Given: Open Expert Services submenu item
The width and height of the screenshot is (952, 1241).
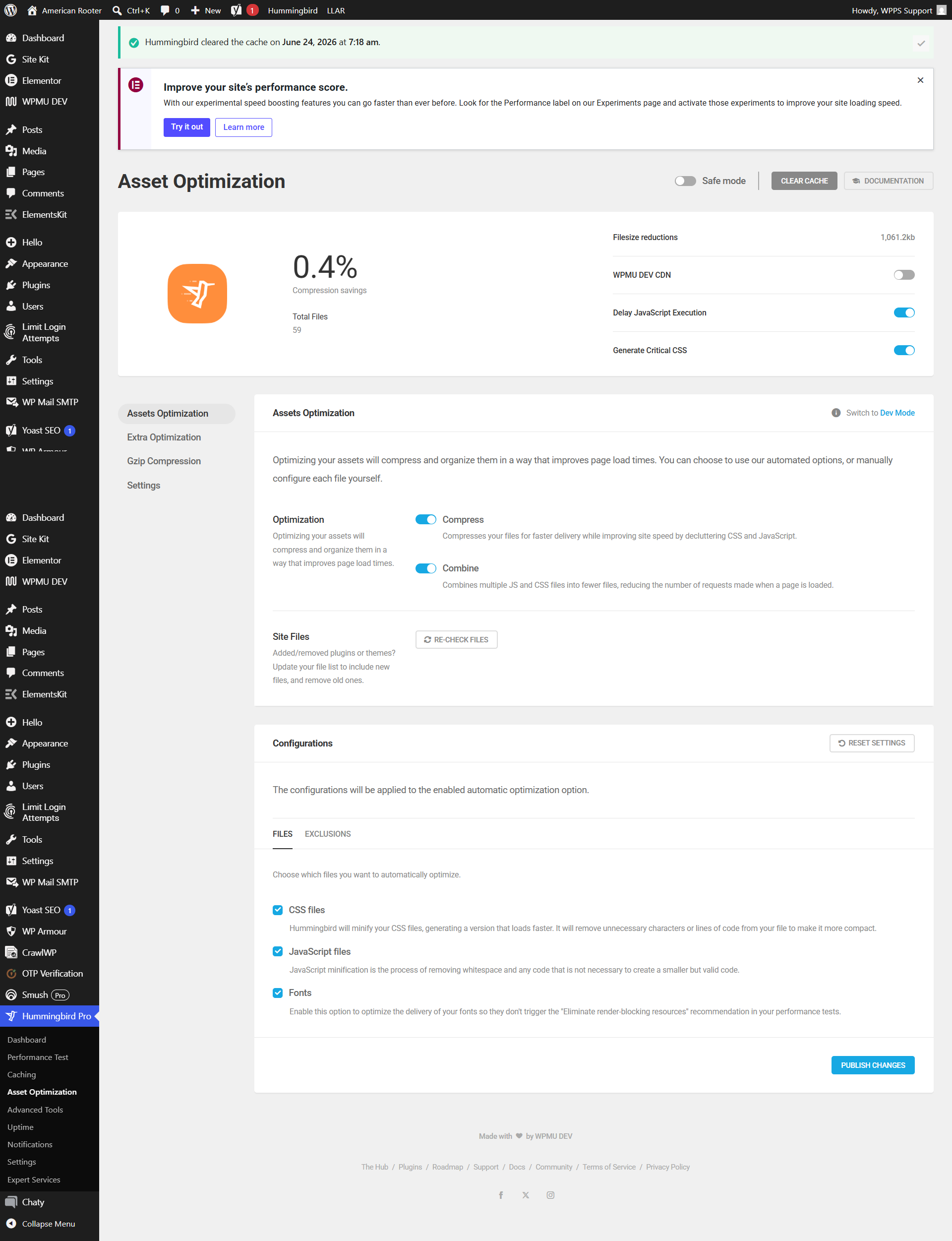Looking at the screenshot, I should pyautogui.click(x=33, y=1180).
